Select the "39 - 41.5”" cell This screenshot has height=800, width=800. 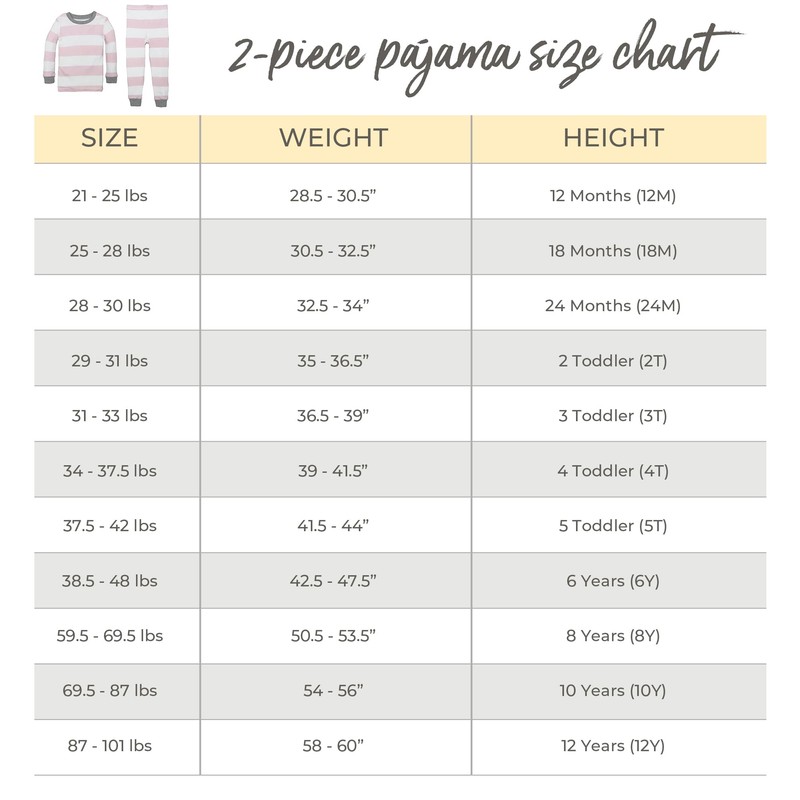point(333,471)
